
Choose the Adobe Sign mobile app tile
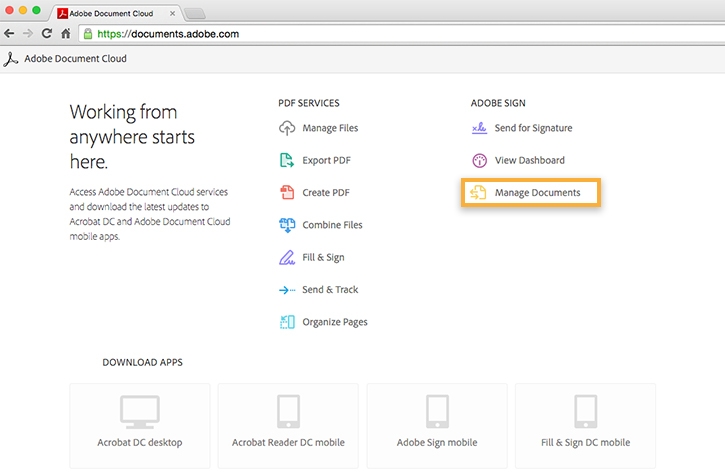[437, 425]
